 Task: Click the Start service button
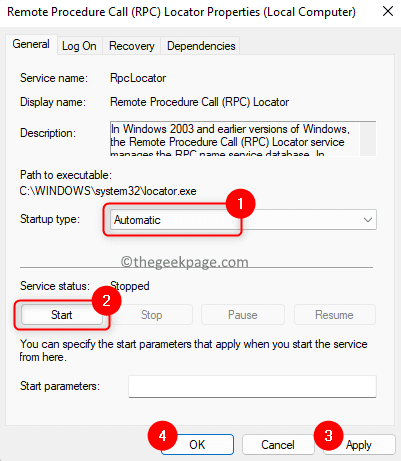[x=62, y=315]
